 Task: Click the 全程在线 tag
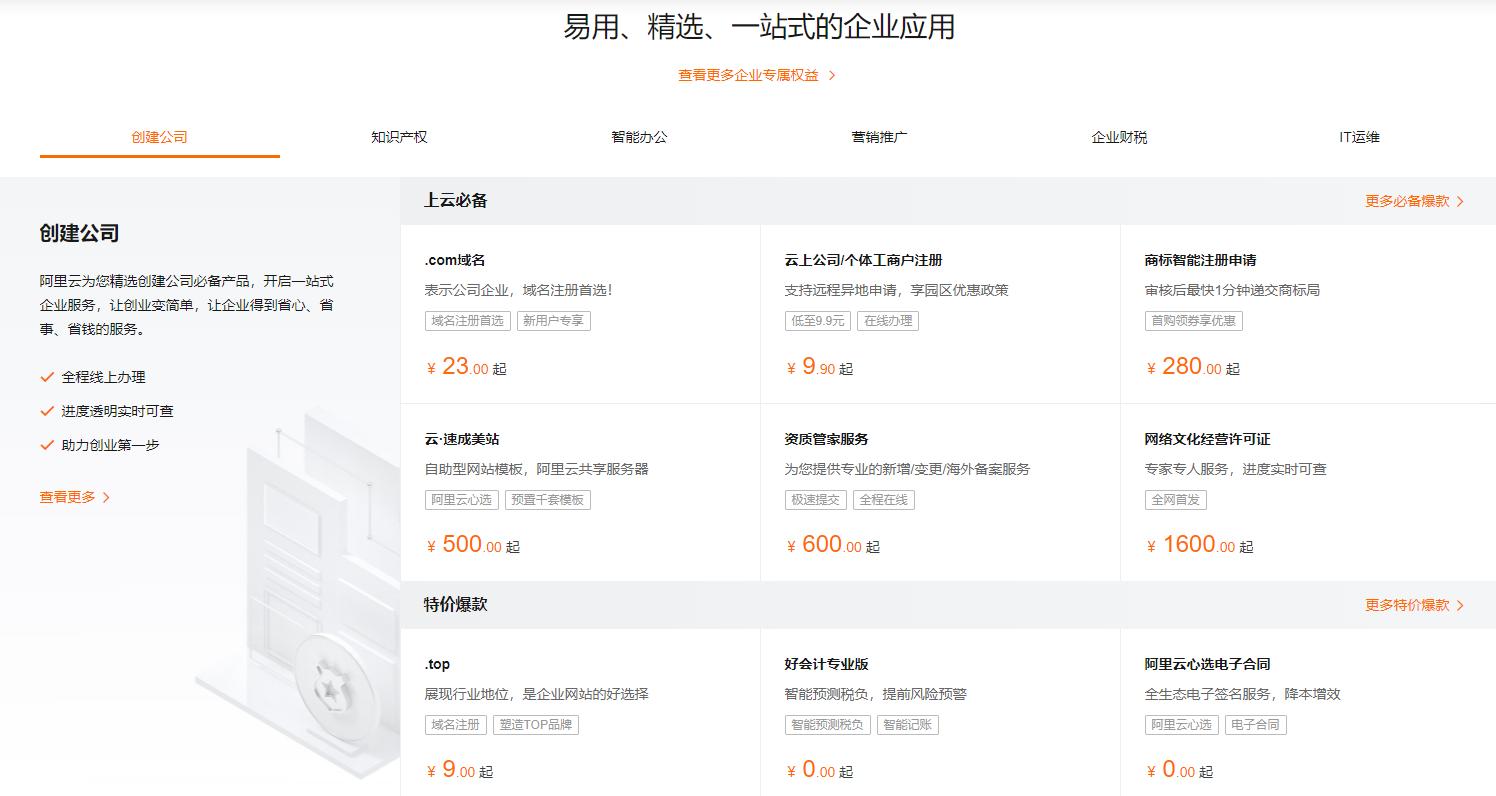click(884, 500)
